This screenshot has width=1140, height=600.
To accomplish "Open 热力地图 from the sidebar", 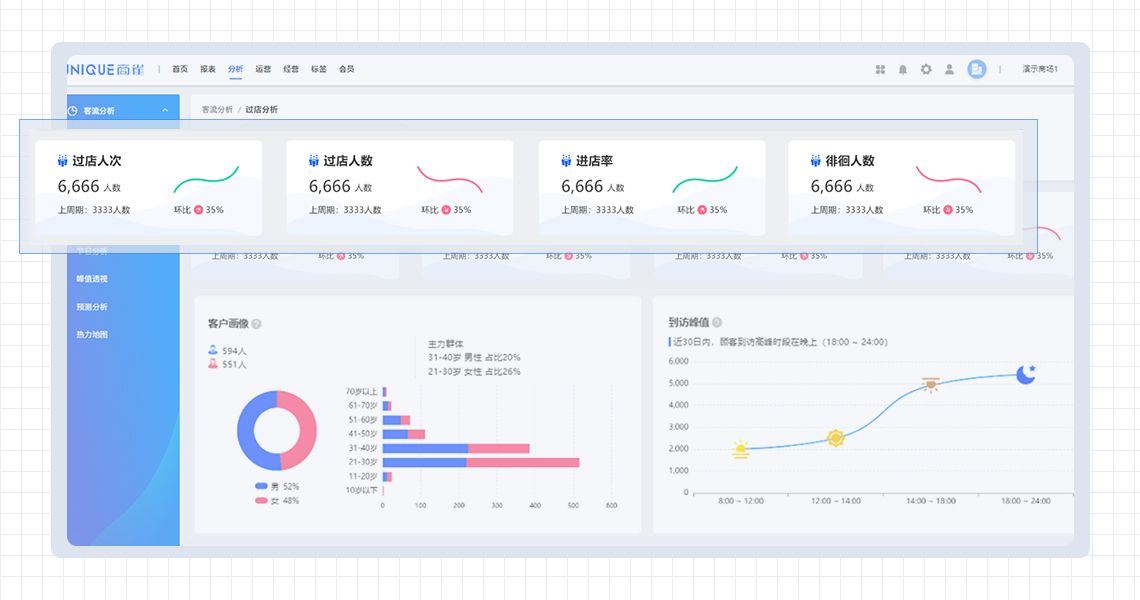I will [92, 335].
